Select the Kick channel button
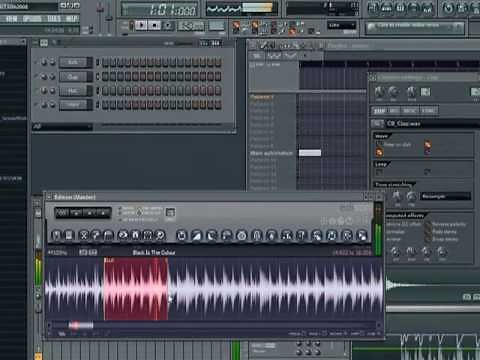 tap(73, 62)
